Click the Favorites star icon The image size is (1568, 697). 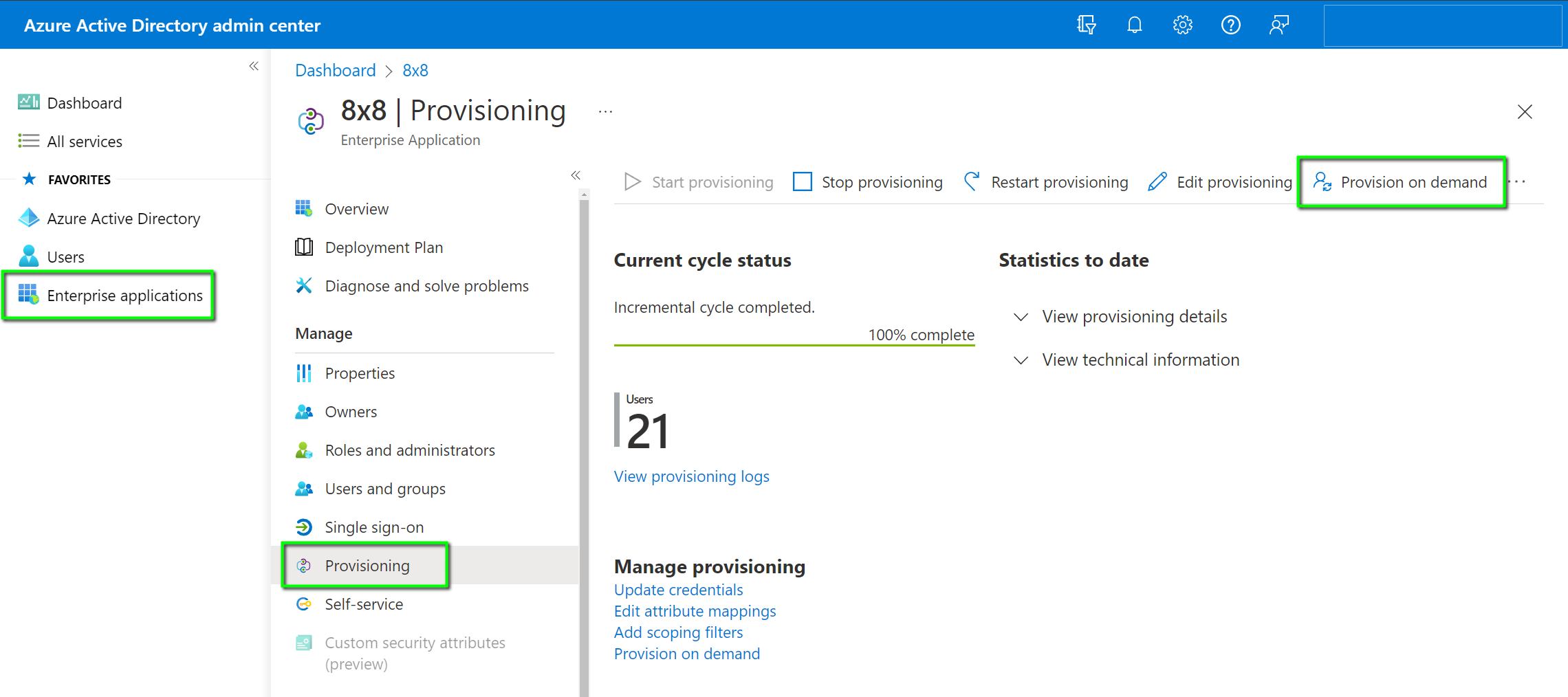[x=29, y=179]
